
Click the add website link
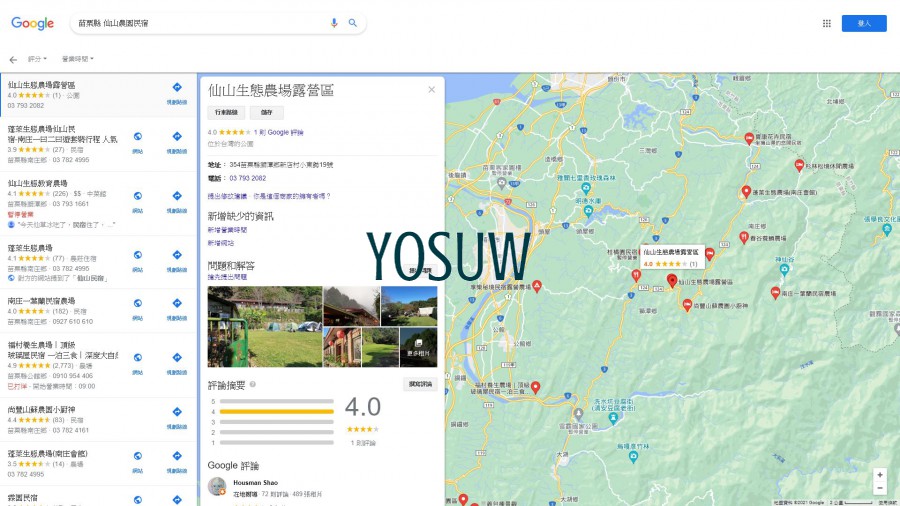coord(221,243)
